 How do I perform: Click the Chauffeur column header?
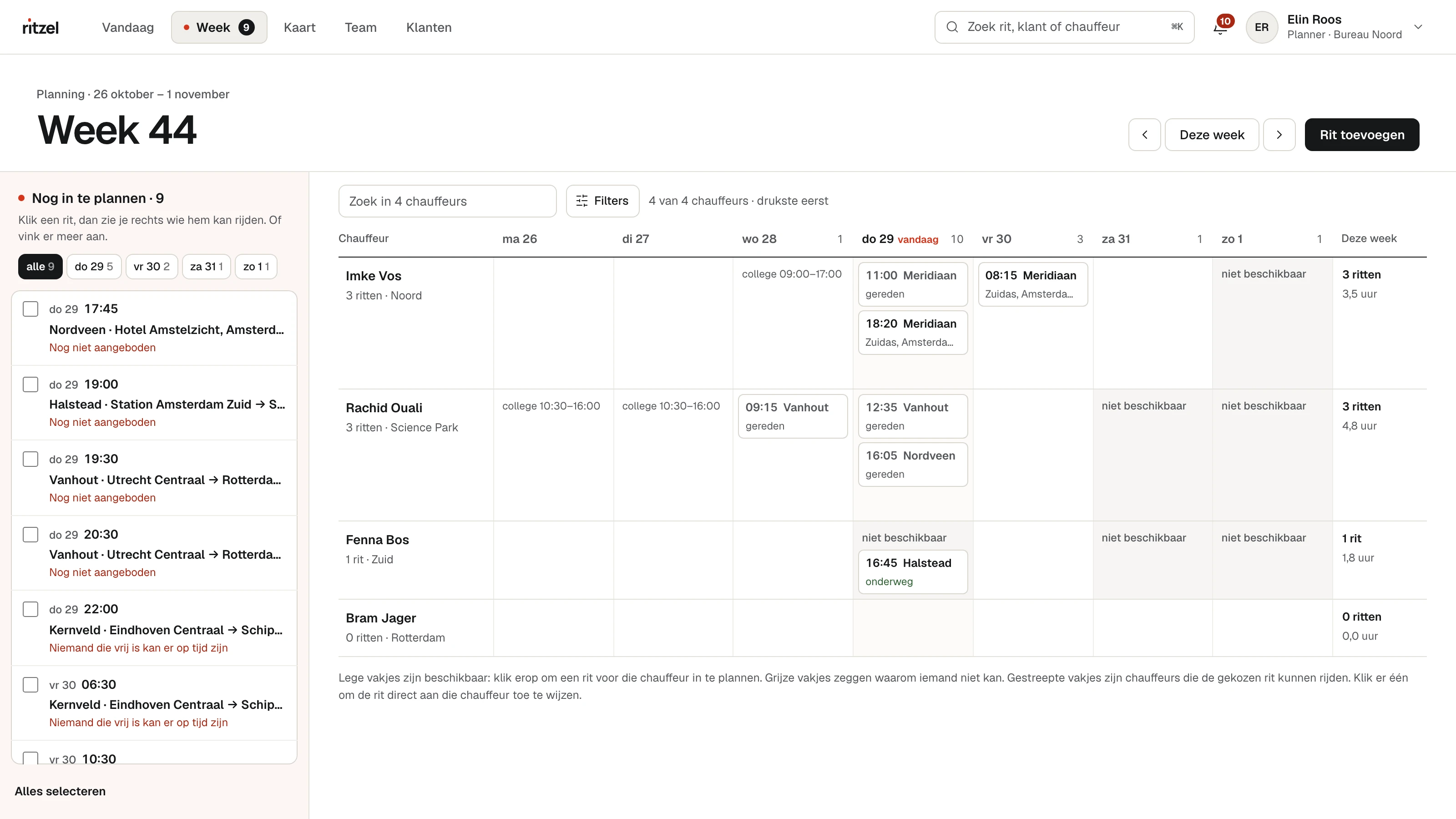(x=364, y=238)
